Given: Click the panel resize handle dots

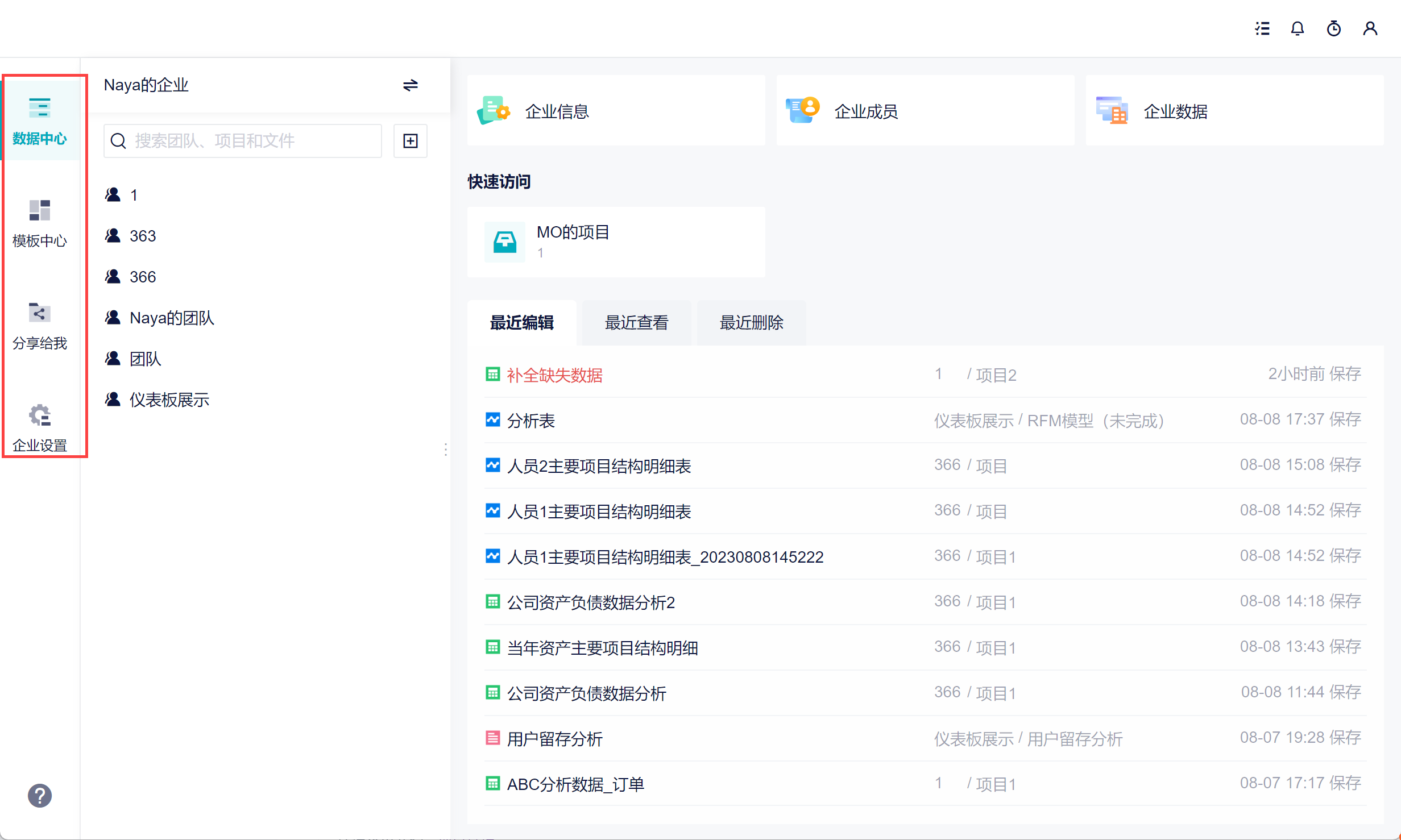Looking at the screenshot, I should [x=445, y=450].
